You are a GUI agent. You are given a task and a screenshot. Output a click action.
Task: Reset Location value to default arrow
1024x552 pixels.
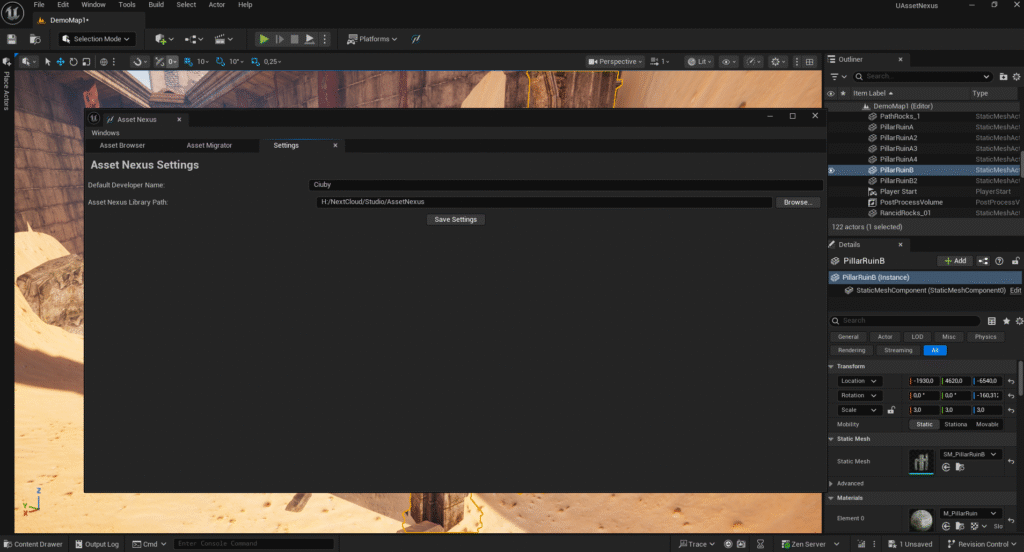pos(1011,381)
